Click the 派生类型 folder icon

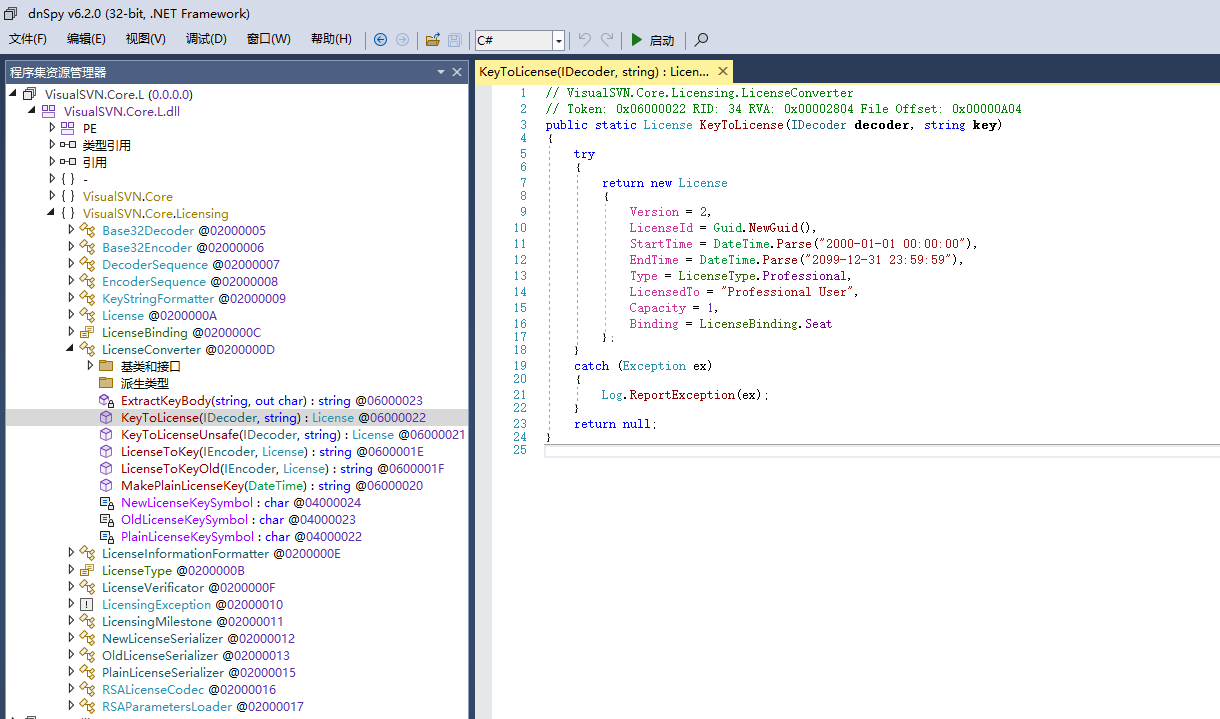(x=105, y=383)
